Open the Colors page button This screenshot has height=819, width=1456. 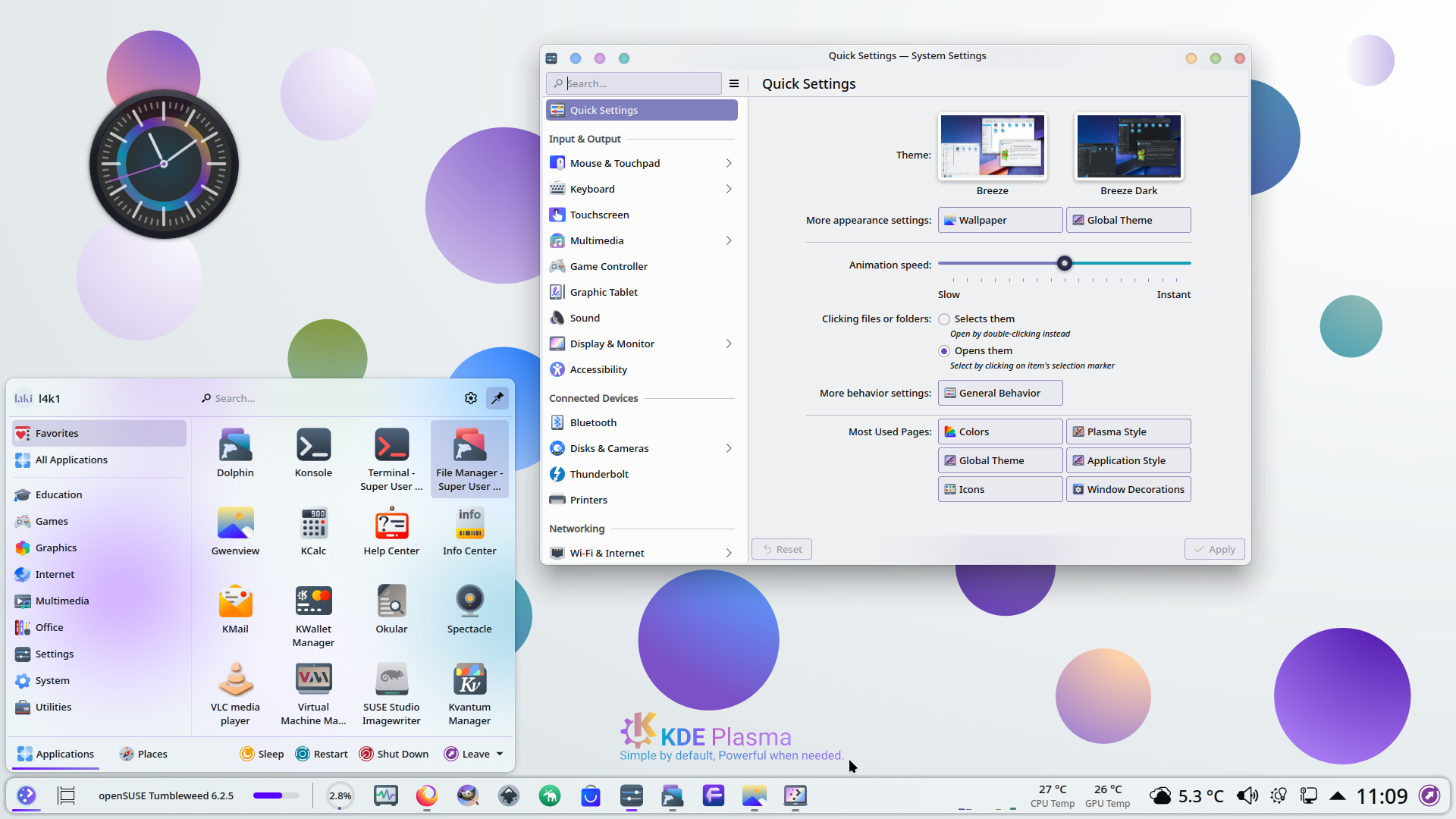click(x=999, y=431)
